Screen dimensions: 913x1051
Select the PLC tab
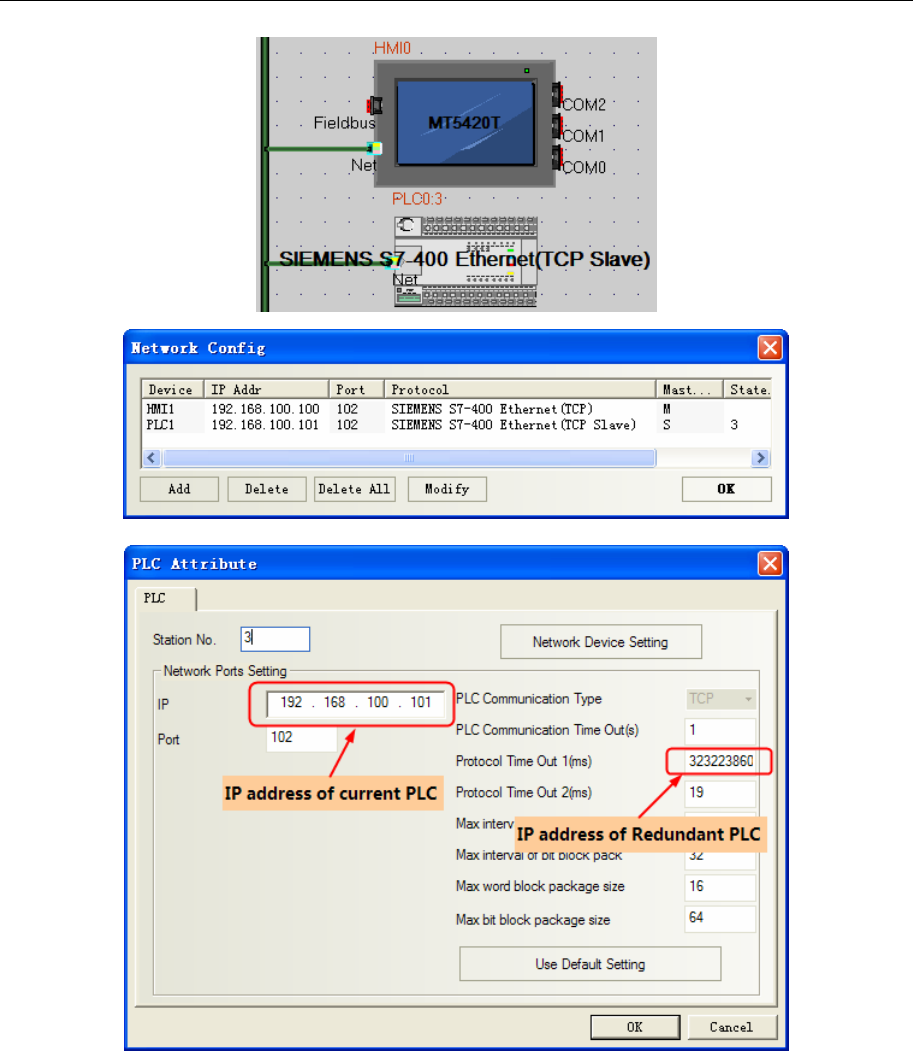[165, 598]
